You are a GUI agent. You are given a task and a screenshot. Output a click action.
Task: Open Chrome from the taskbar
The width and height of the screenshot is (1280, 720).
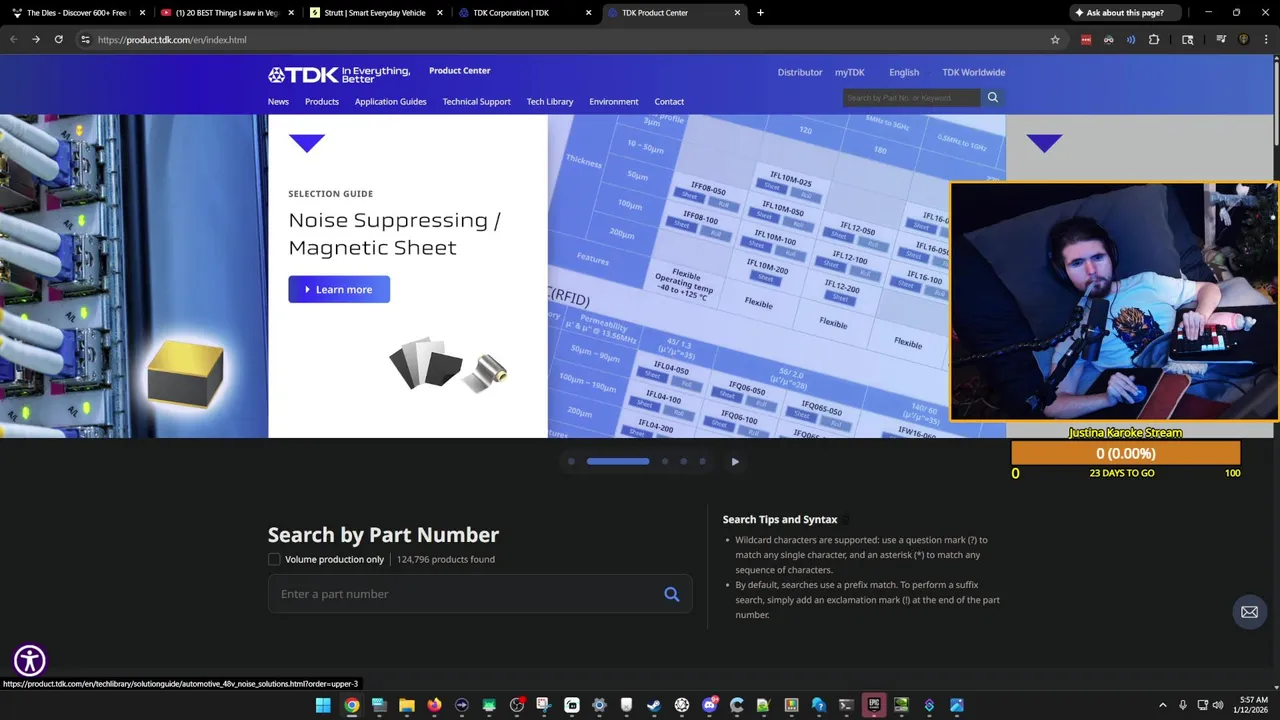pyautogui.click(x=352, y=705)
